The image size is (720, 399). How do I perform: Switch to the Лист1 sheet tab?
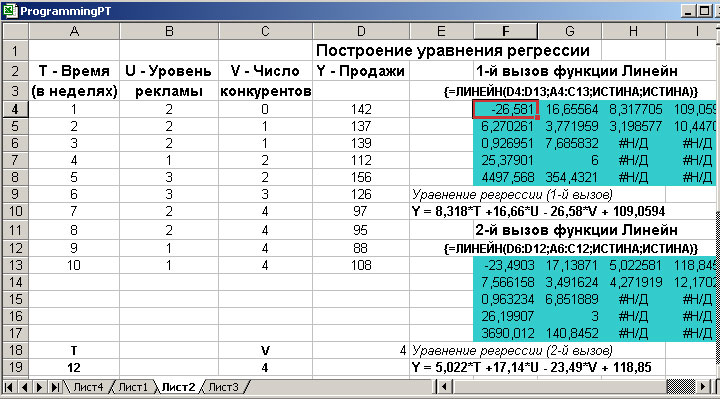point(133,387)
